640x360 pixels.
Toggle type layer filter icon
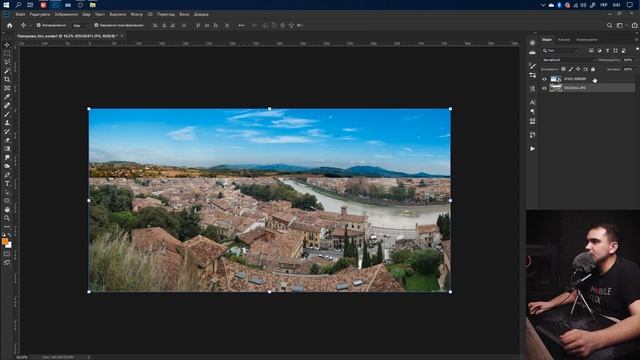(607, 51)
